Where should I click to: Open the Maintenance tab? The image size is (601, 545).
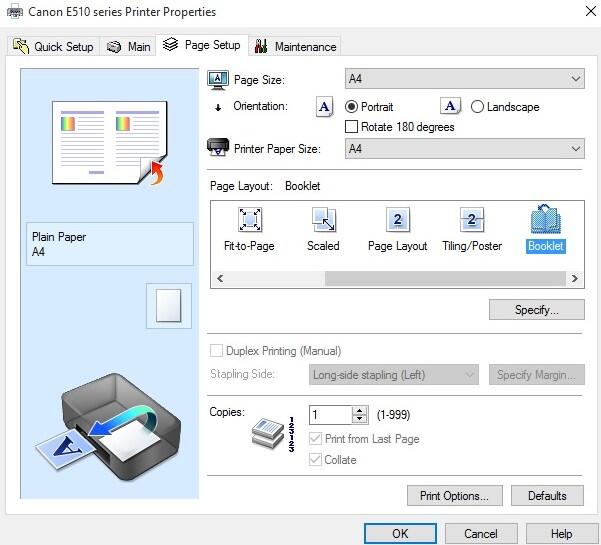click(x=295, y=46)
